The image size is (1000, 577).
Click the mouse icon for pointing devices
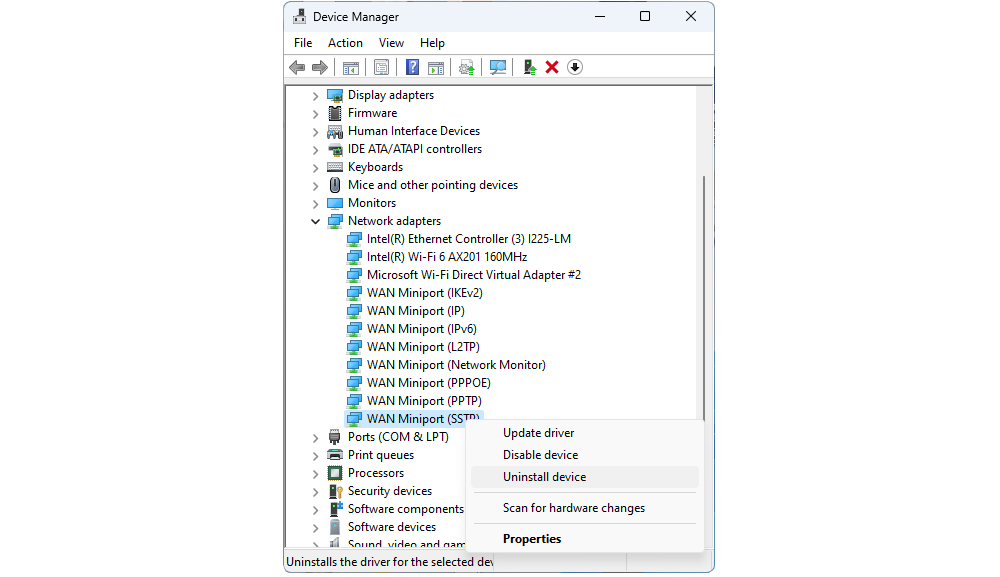coord(335,185)
